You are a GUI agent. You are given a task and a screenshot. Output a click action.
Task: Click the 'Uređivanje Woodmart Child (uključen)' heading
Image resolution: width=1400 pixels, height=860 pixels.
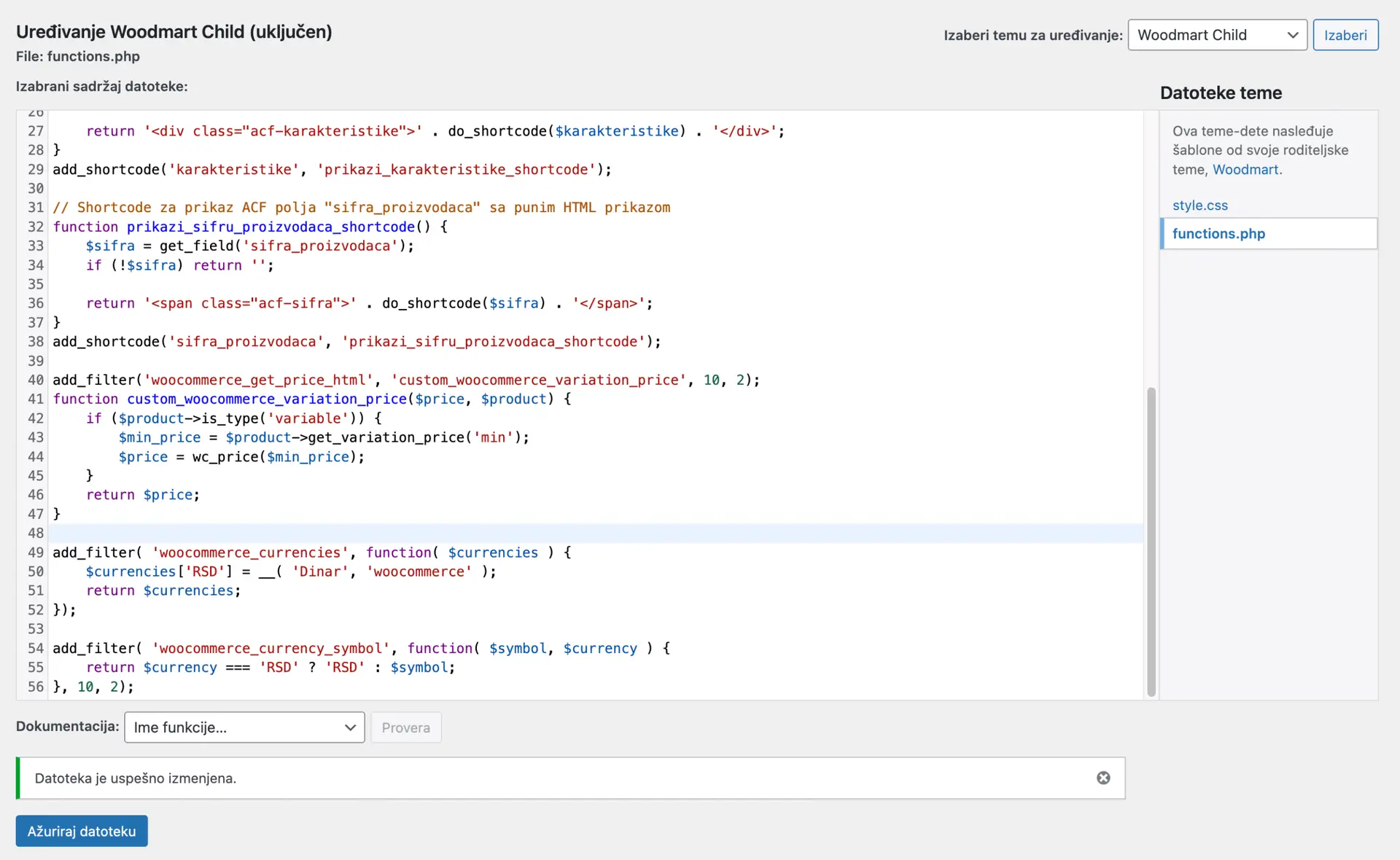click(x=174, y=32)
